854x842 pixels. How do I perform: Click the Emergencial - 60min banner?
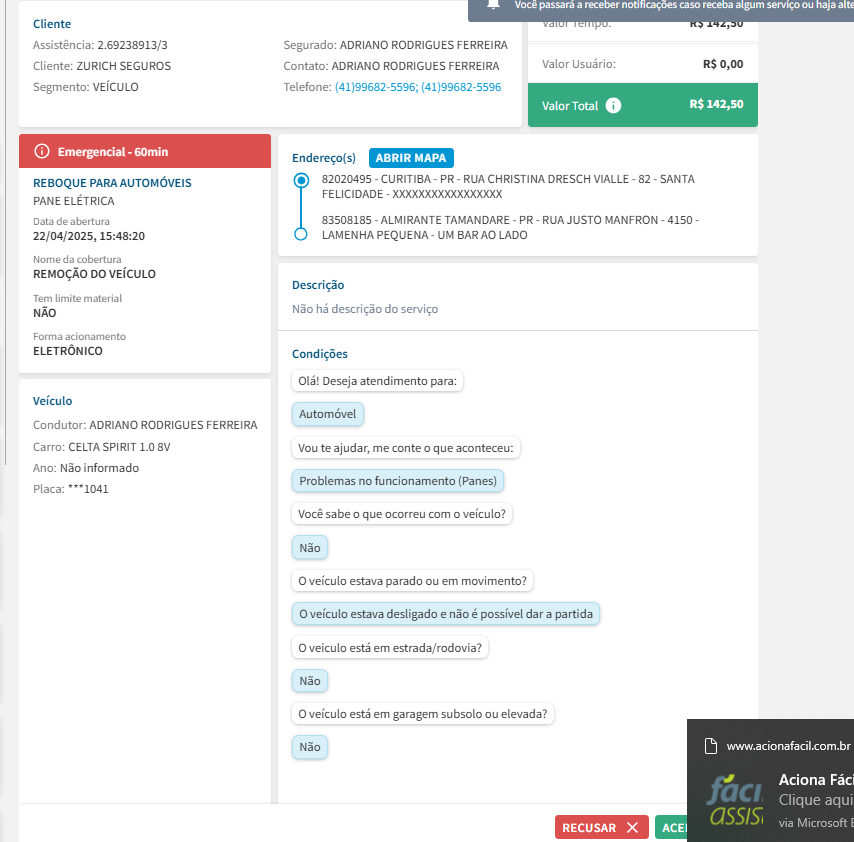(x=145, y=151)
